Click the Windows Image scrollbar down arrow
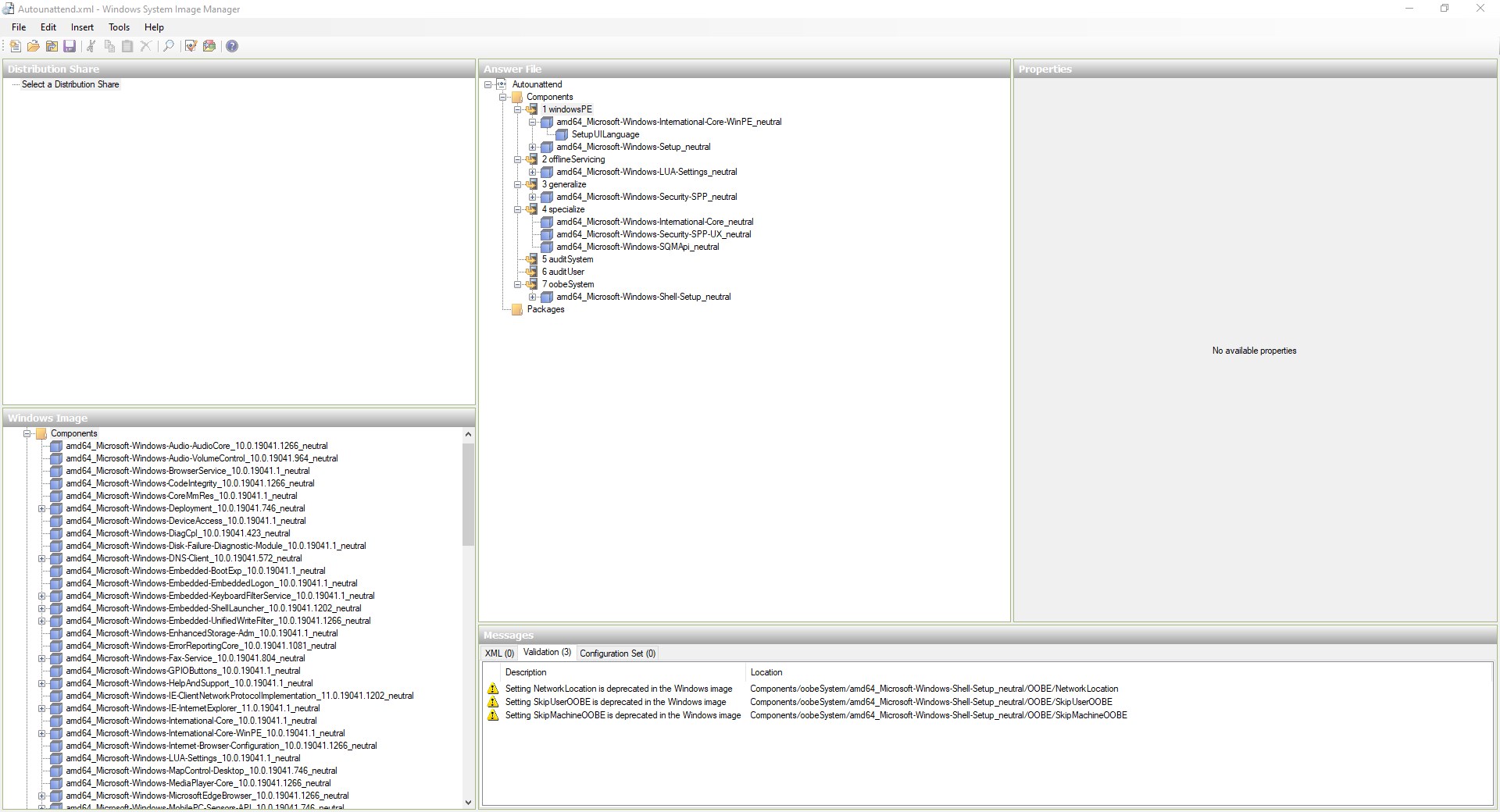 pos(468,802)
